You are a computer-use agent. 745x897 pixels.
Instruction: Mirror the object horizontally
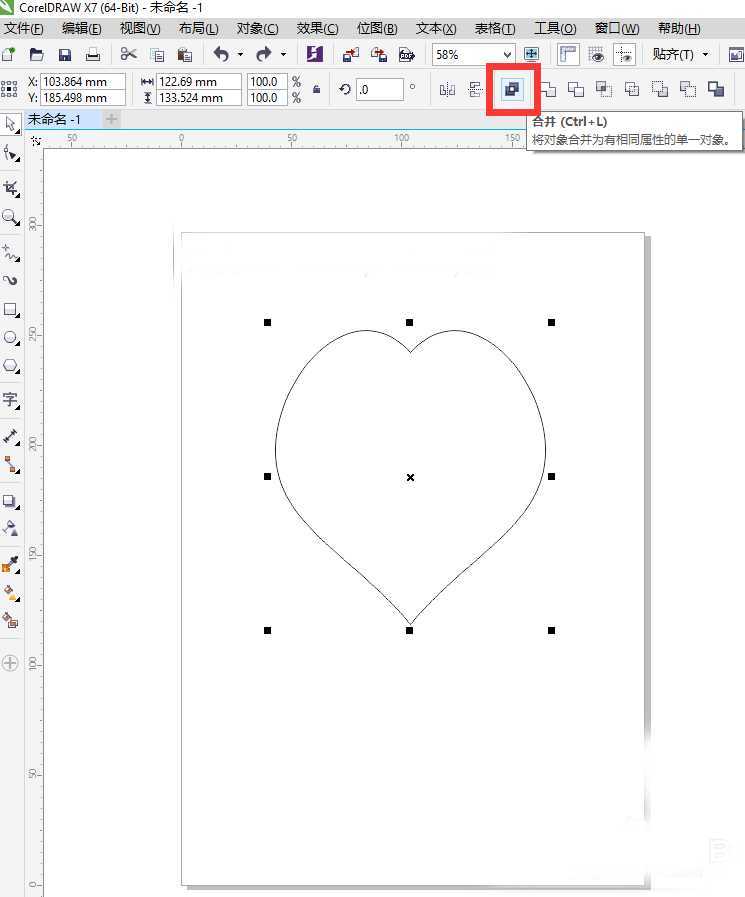tap(447, 90)
